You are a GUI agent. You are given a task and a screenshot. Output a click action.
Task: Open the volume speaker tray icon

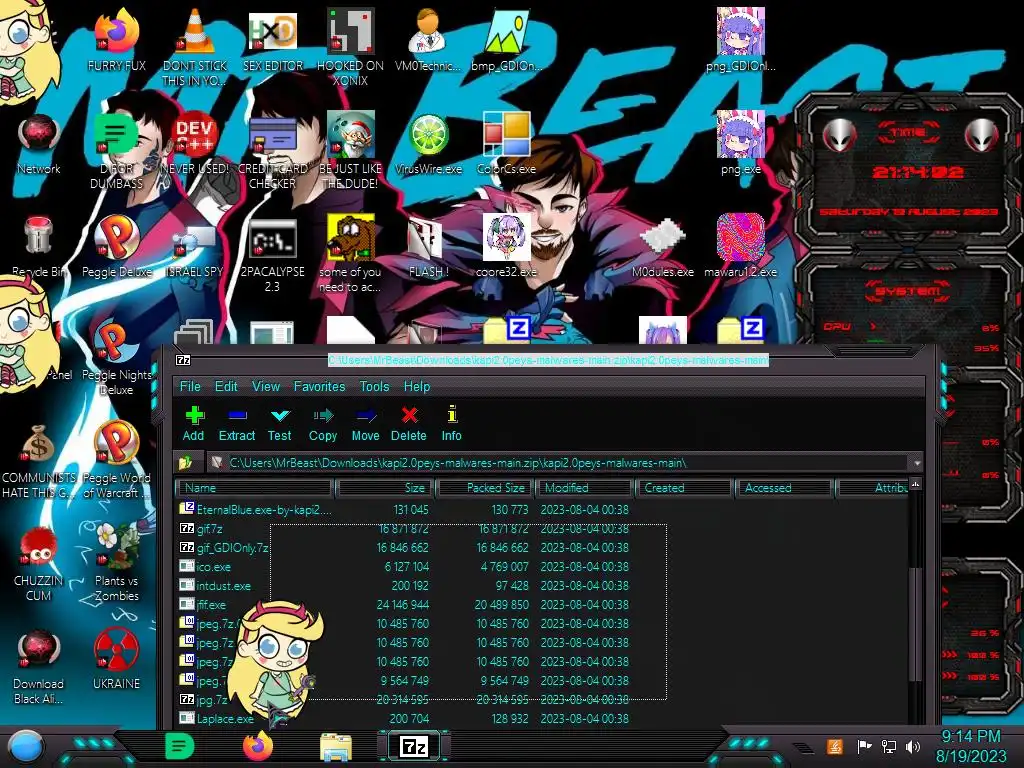click(913, 746)
